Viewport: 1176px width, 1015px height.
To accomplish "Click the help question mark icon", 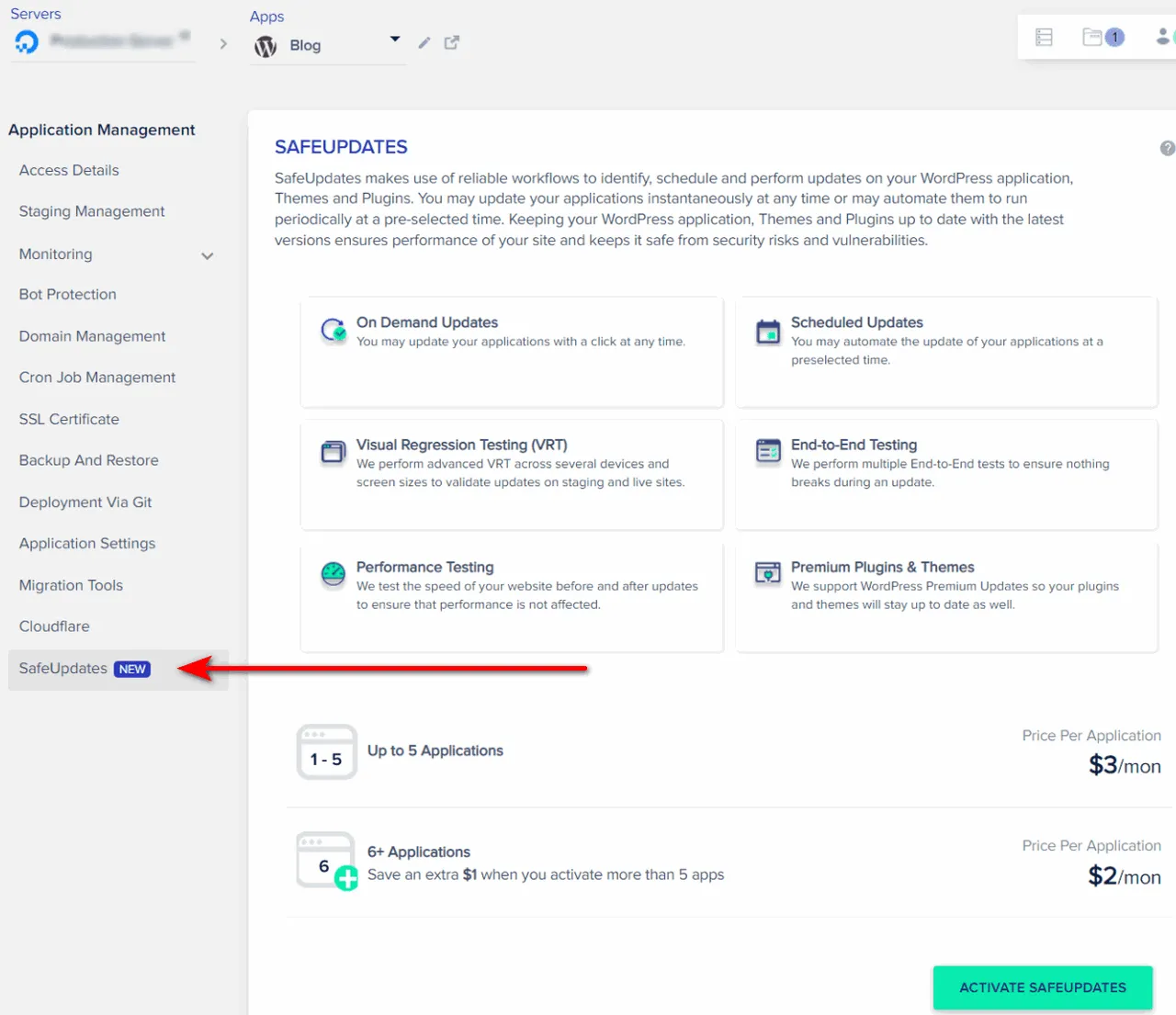I will pos(1168,148).
